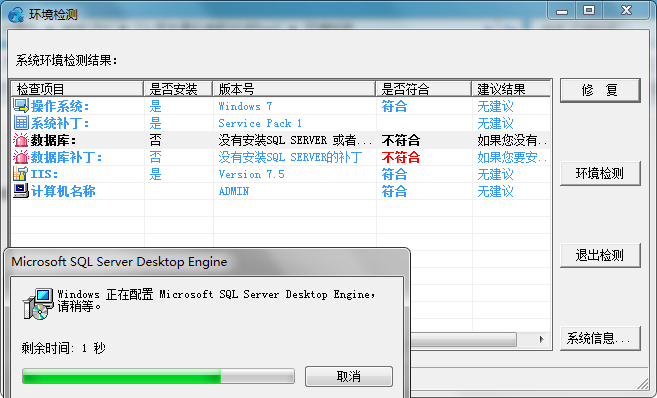The height and width of the screenshot is (398, 657).
Task: Click the SQL Server installer setup icon
Action: pos(38,304)
